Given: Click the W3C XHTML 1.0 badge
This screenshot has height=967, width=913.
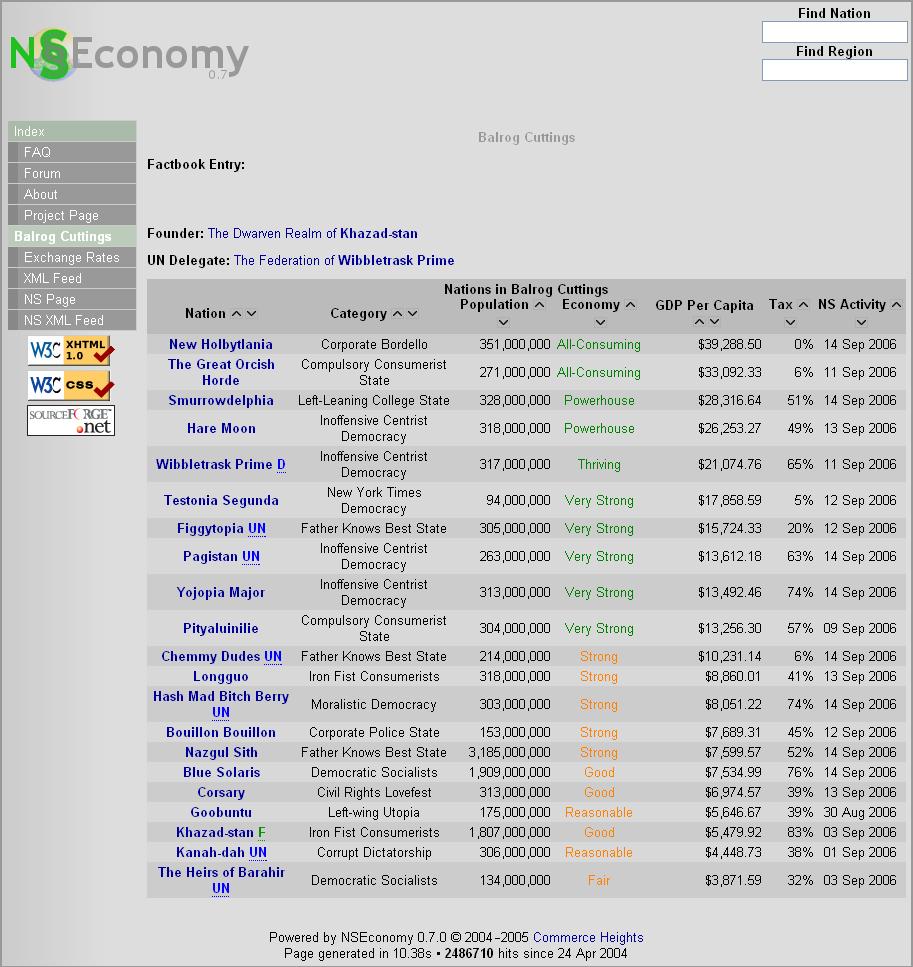Looking at the screenshot, I should (x=71, y=350).
